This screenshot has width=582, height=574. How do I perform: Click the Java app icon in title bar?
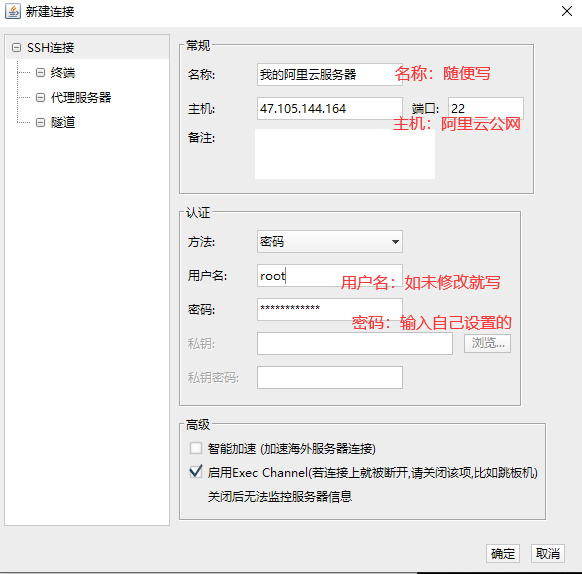pos(13,12)
